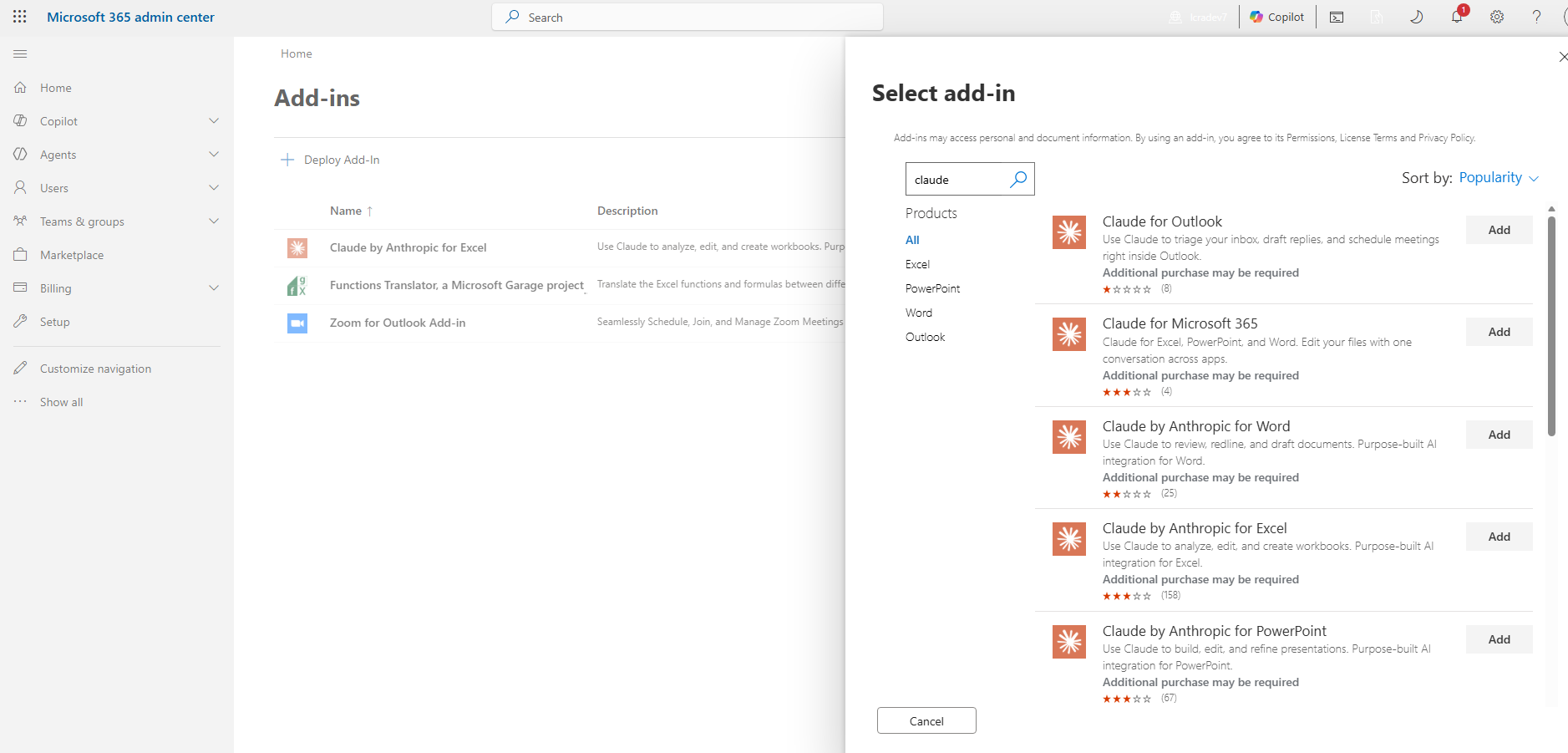This screenshot has width=1568, height=753.
Task: Click the Users person icon in sidebar
Action: tap(21, 188)
